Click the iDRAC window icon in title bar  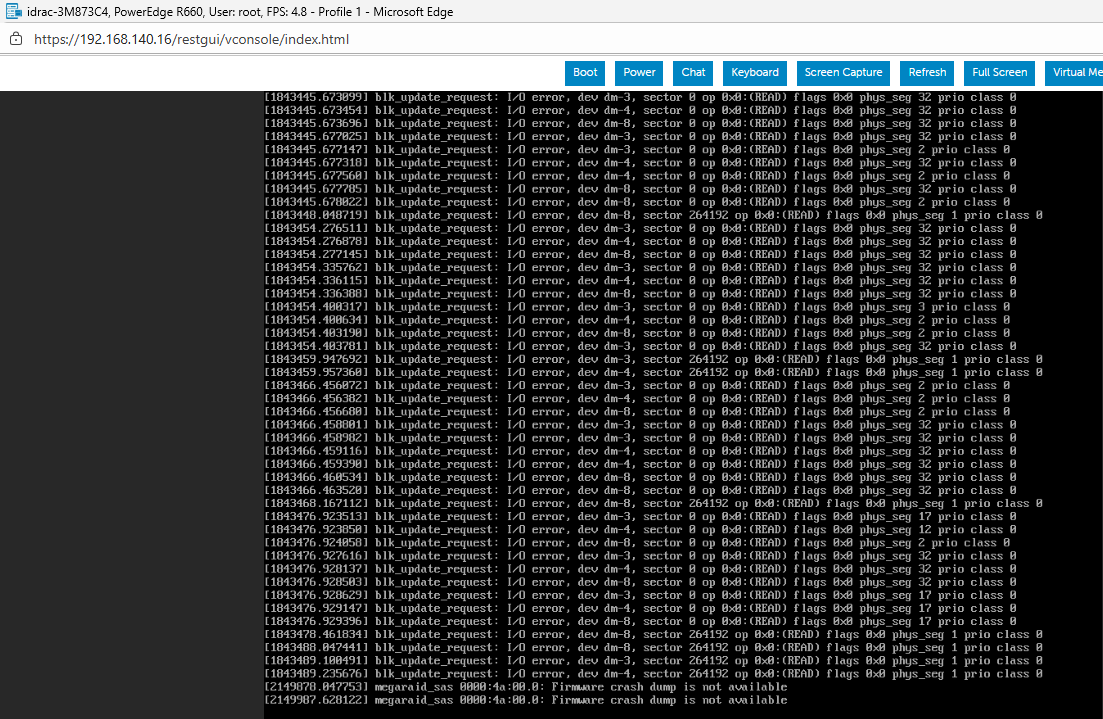pyautogui.click(x=12, y=12)
